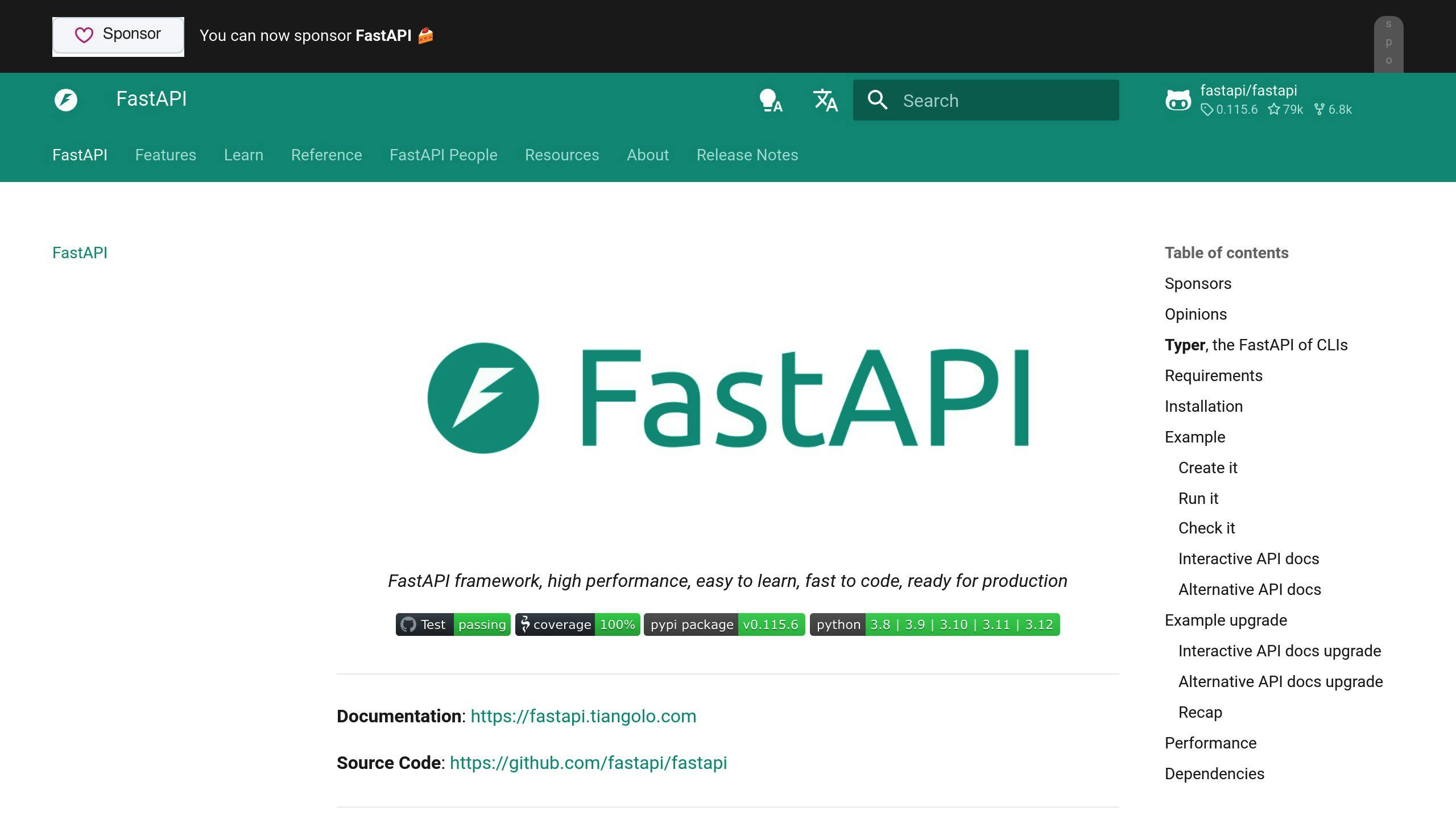1456x819 pixels.
Task: Jump to Installation section
Action: (1203, 406)
